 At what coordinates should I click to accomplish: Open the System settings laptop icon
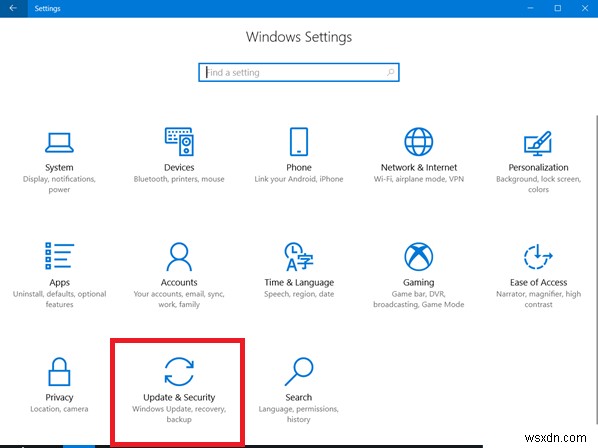[59, 142]
